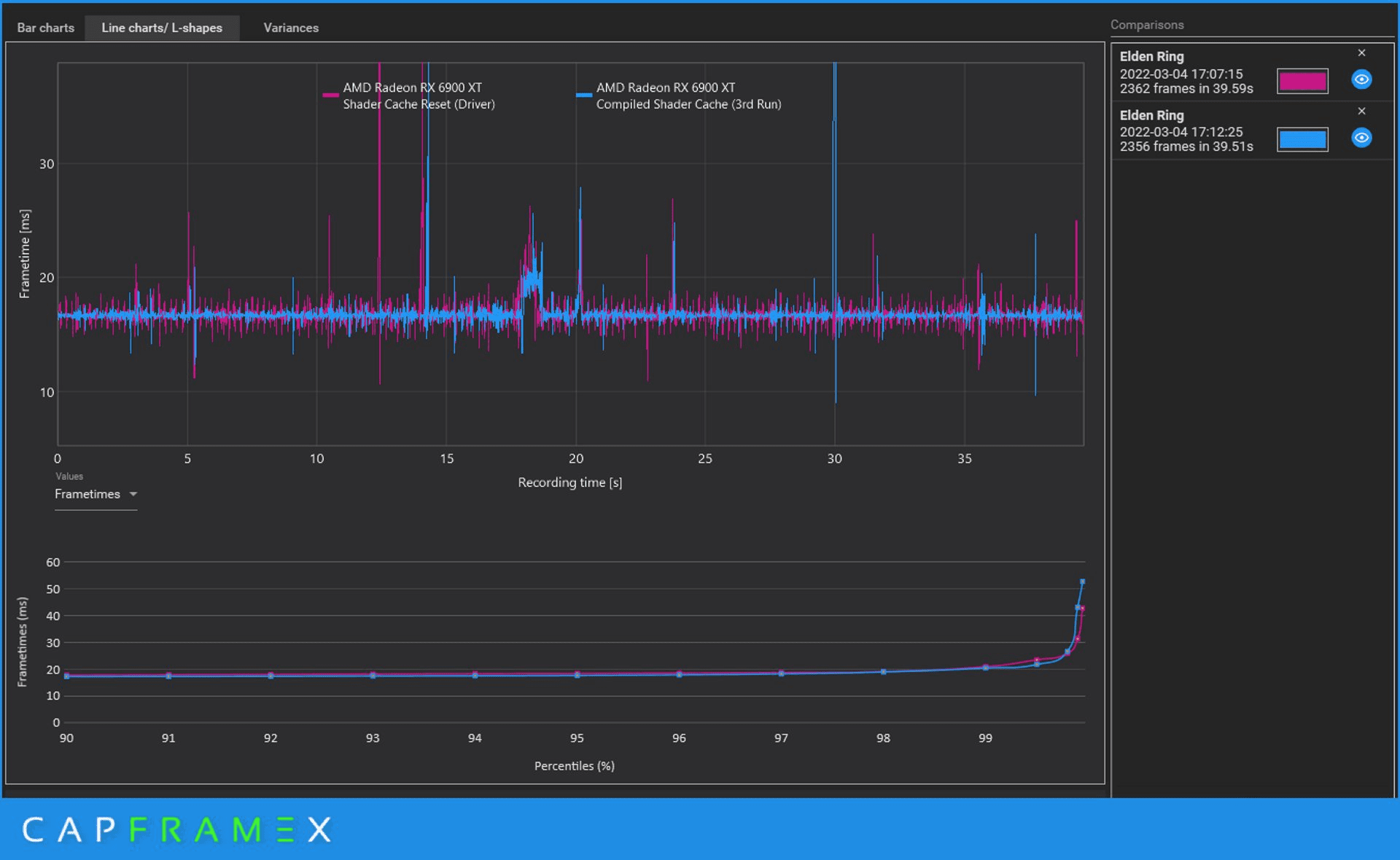
Task: Click the 2022-03-04 17:12:25 timestamp
Action: (x=1181, y=132)
